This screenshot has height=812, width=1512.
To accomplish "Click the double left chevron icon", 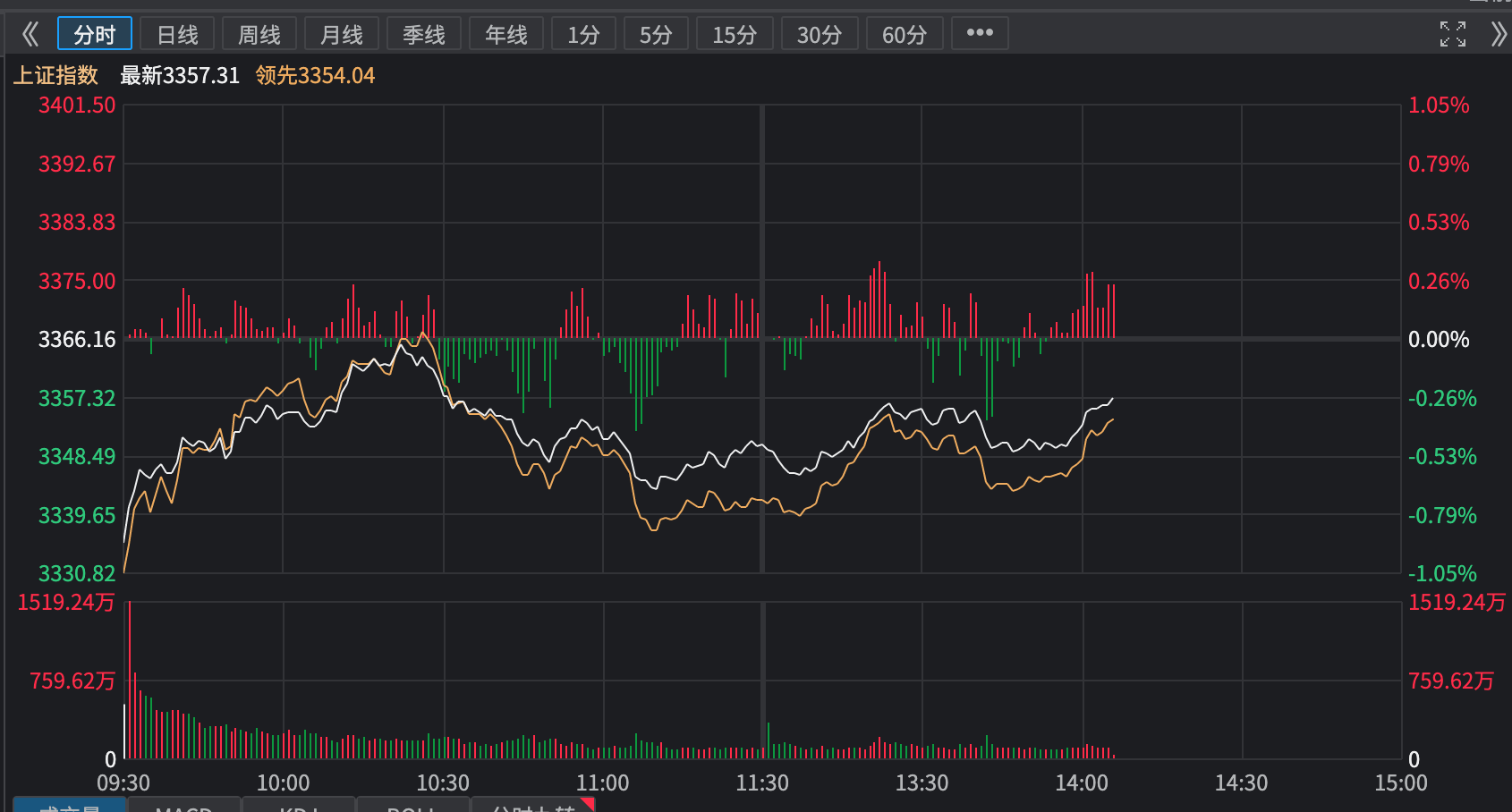I will click(x=30, y=35).
